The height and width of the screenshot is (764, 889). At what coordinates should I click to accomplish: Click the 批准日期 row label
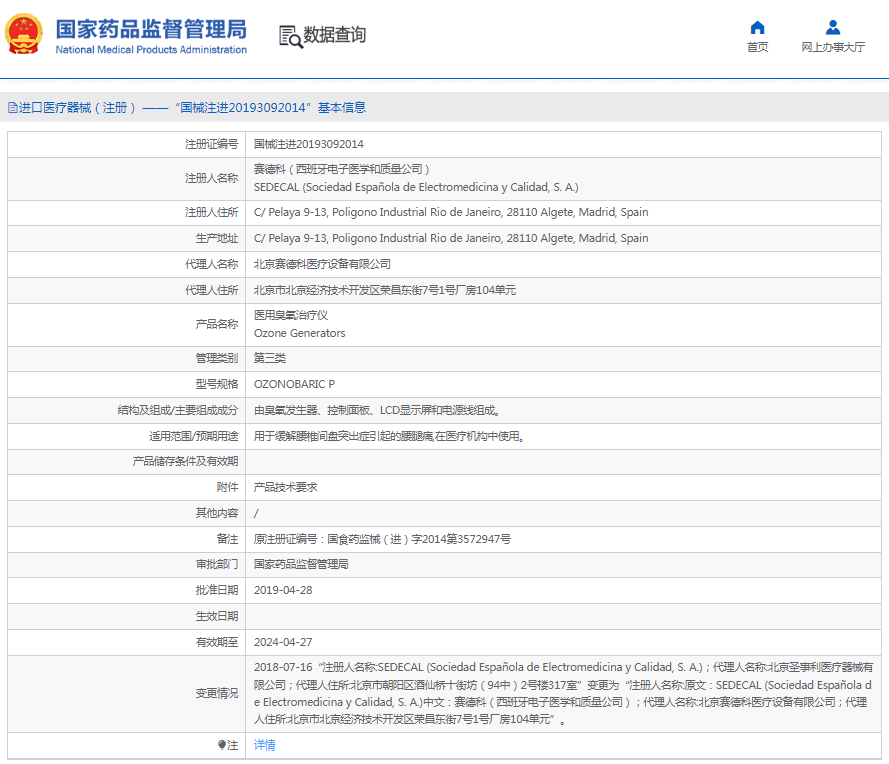tap(217, 591)
